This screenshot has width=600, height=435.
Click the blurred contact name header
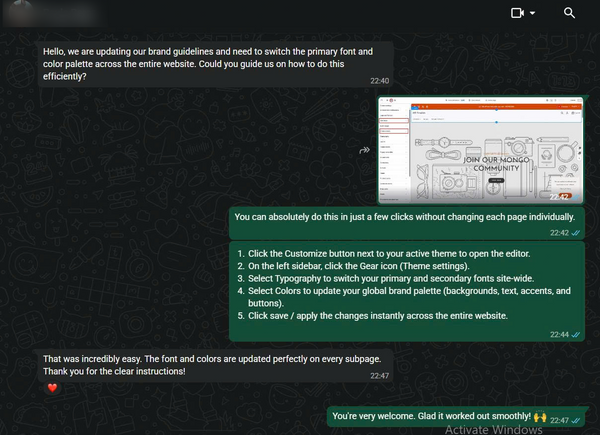click(54, 13)
